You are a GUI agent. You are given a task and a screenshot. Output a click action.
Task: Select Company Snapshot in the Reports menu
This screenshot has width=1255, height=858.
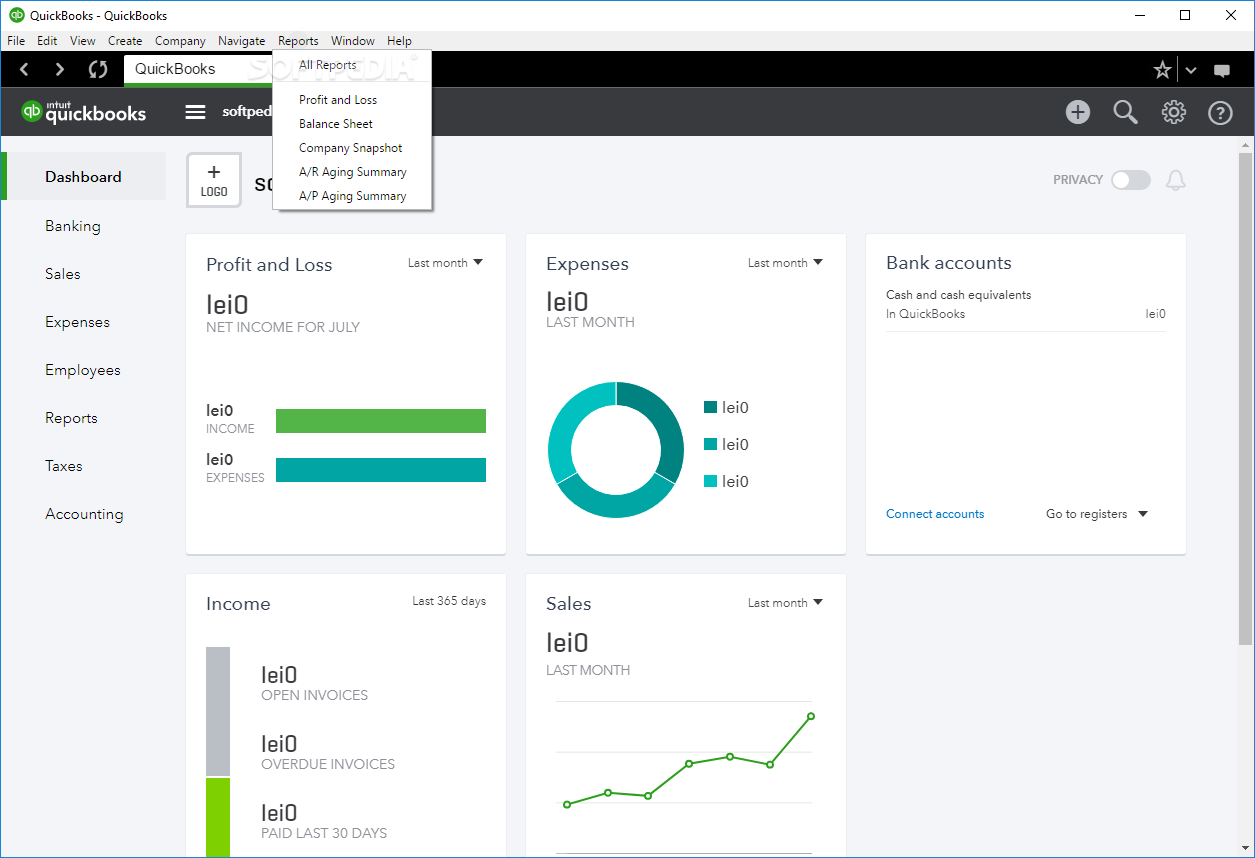tap(352, 148)
